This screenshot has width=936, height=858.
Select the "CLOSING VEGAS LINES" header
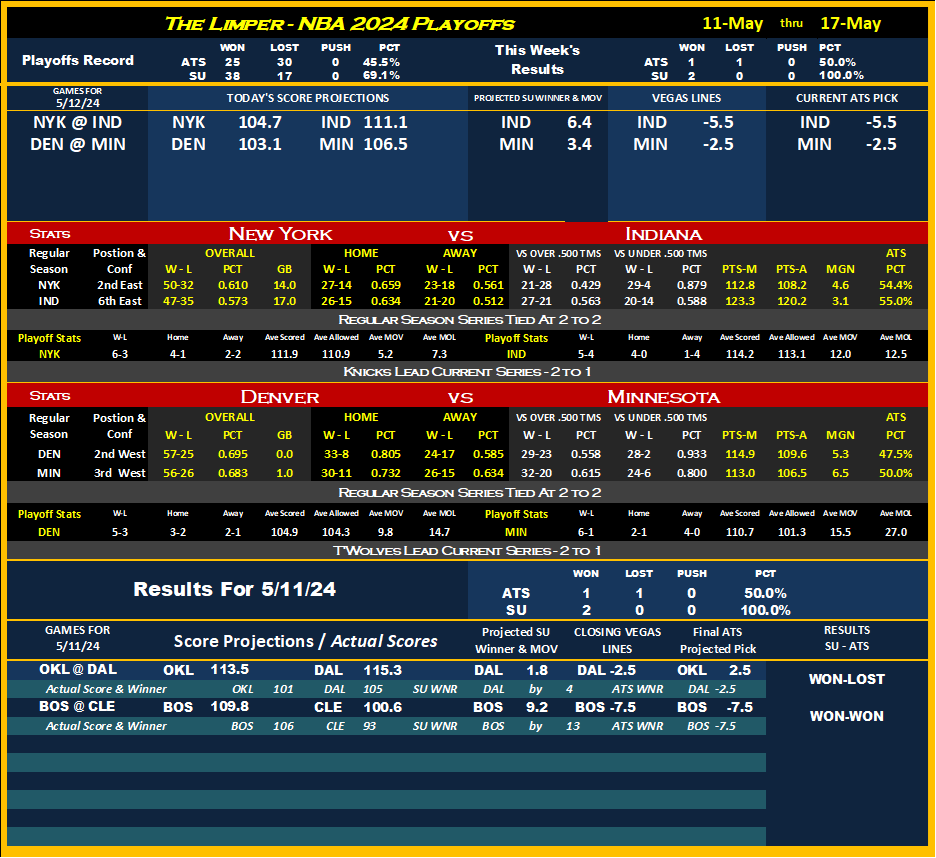[617, 641]
